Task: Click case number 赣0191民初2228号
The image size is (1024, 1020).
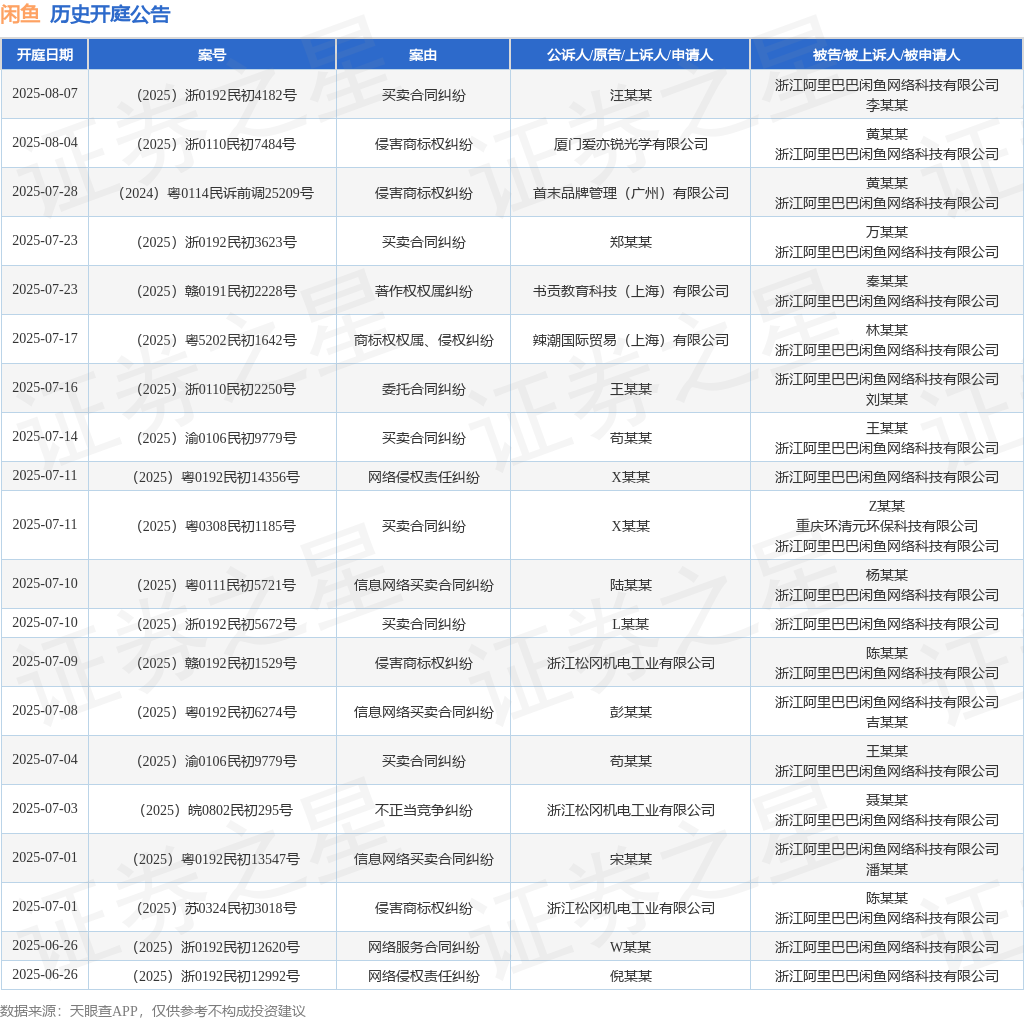Action: click(x=216, y=291)
